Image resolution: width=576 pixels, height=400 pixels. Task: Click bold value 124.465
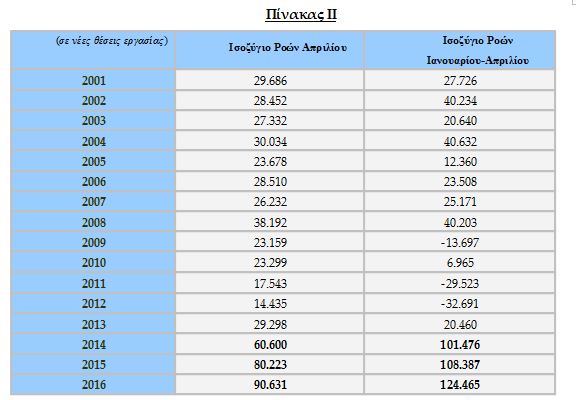click(460, 385)
